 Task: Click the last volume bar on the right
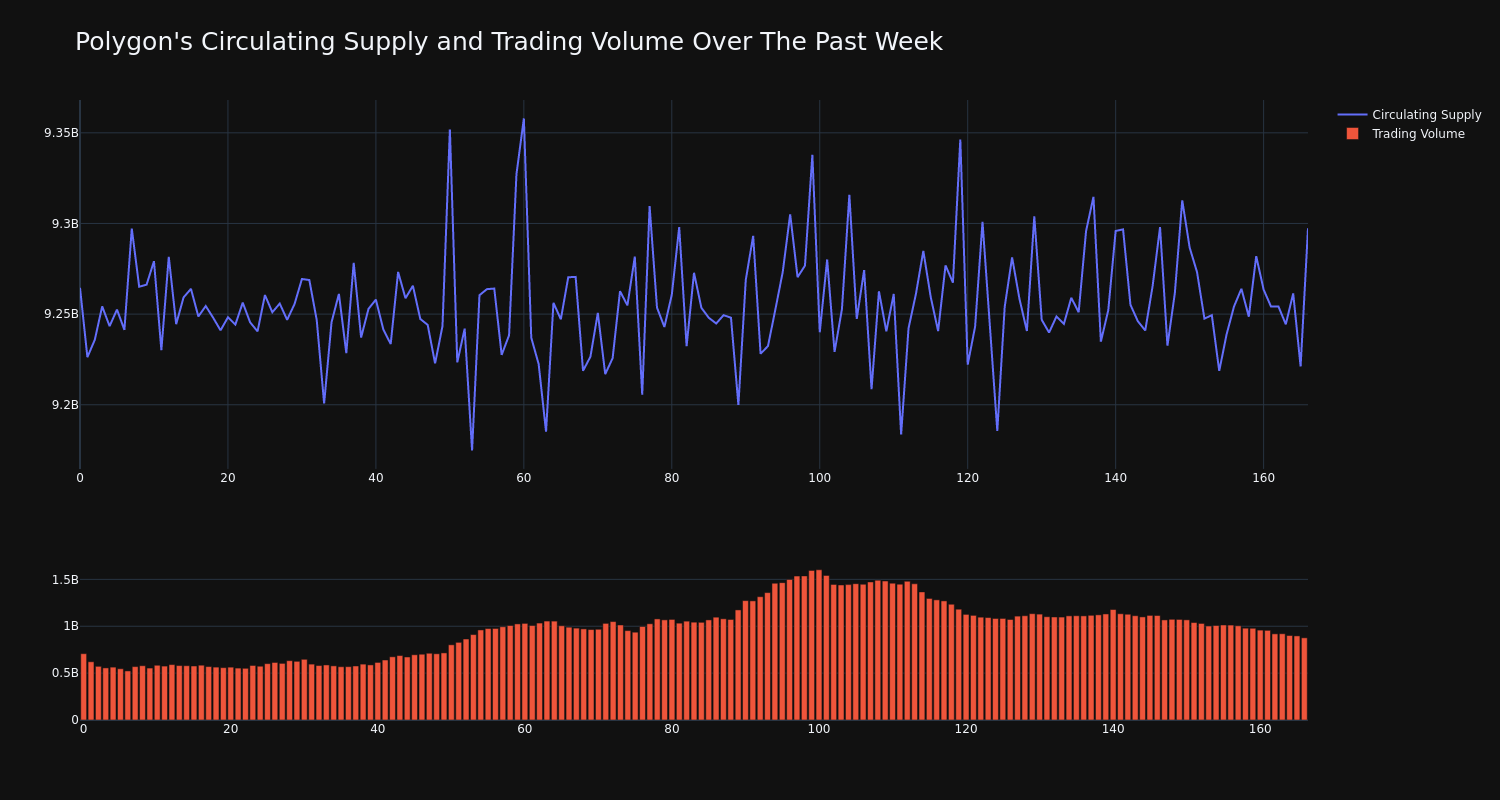pyautogui.click(x=1304, y=679)
